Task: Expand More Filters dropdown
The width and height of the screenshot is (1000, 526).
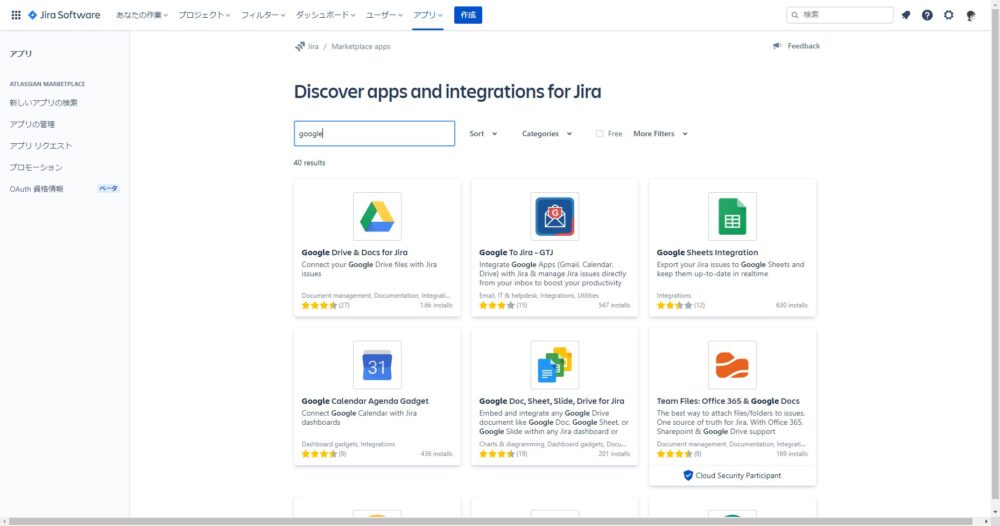Action: pyautogui.click(x=660, y=134)
